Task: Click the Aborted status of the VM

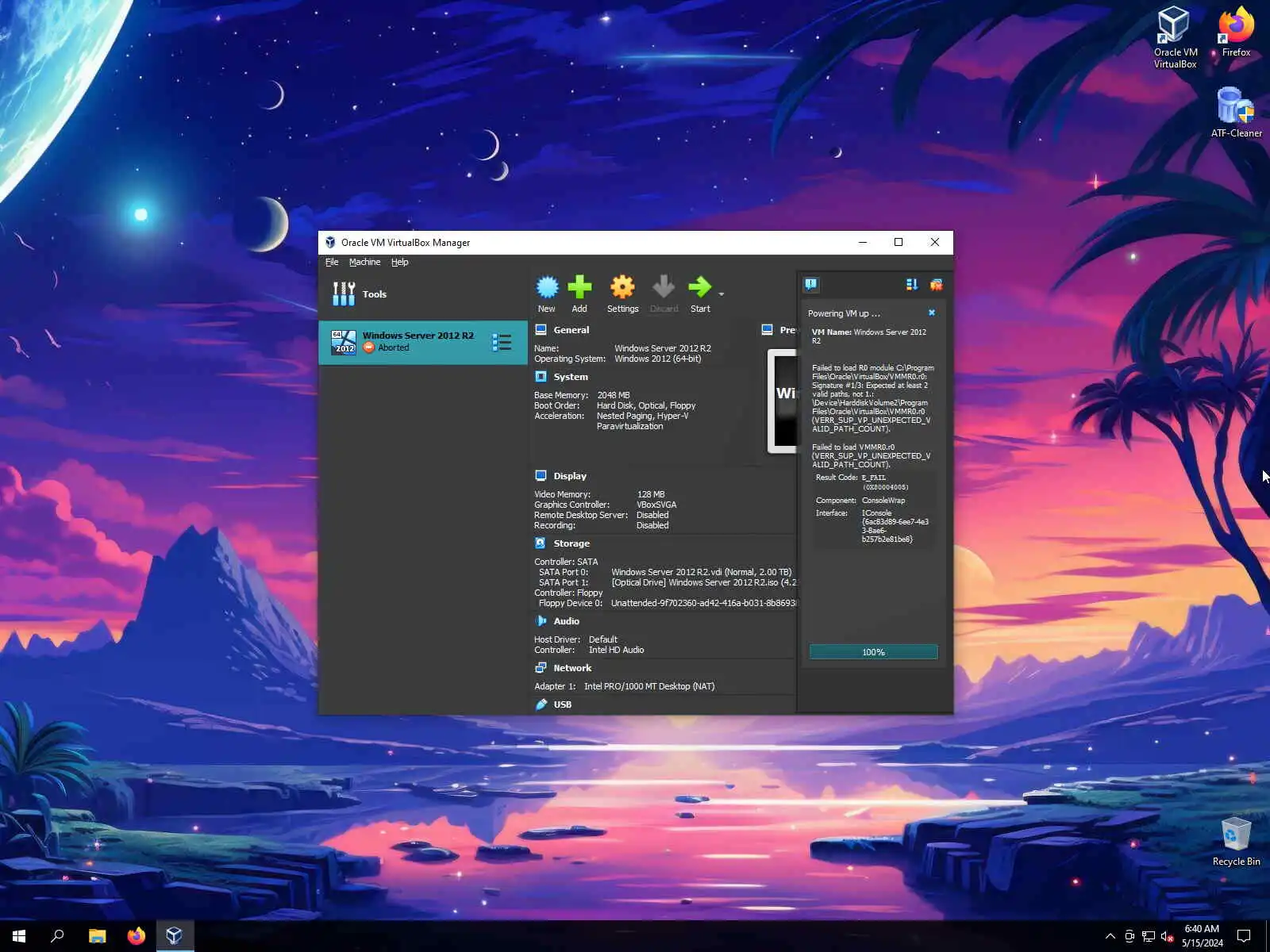Action: [x=394, y=347]
